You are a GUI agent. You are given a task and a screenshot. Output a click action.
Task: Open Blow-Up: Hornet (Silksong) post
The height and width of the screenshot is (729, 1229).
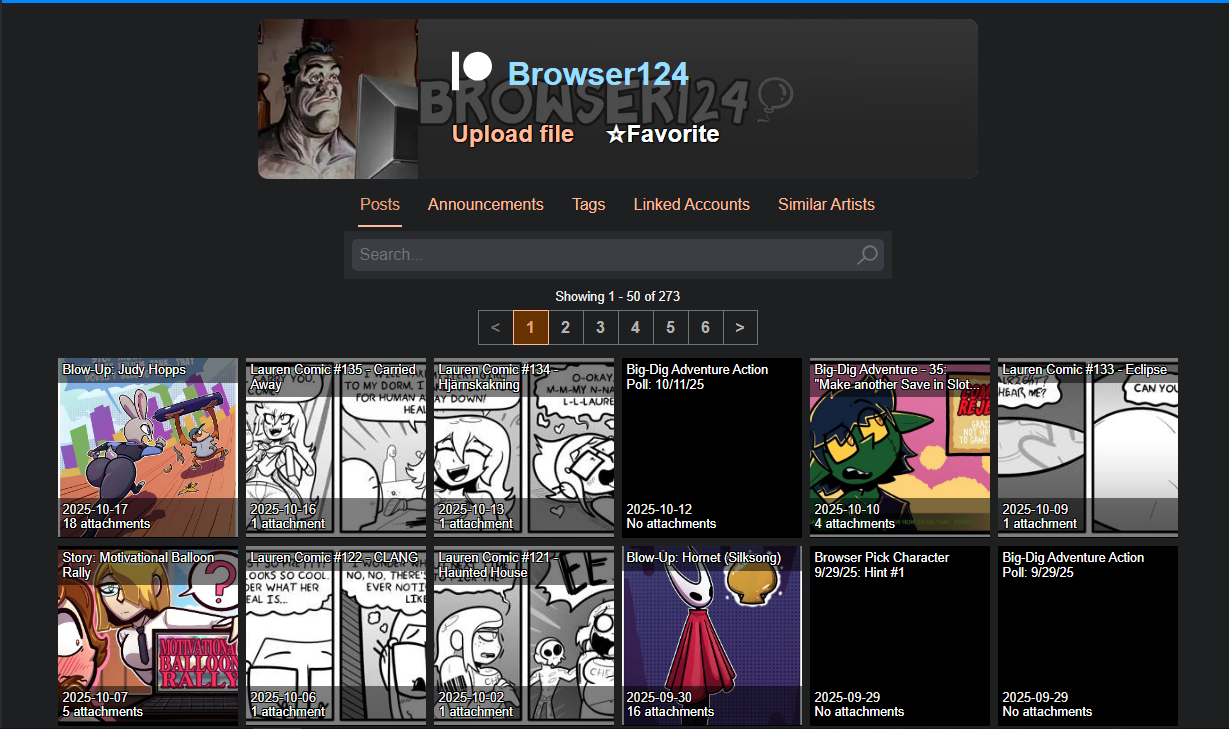click(x=712, y=635)
